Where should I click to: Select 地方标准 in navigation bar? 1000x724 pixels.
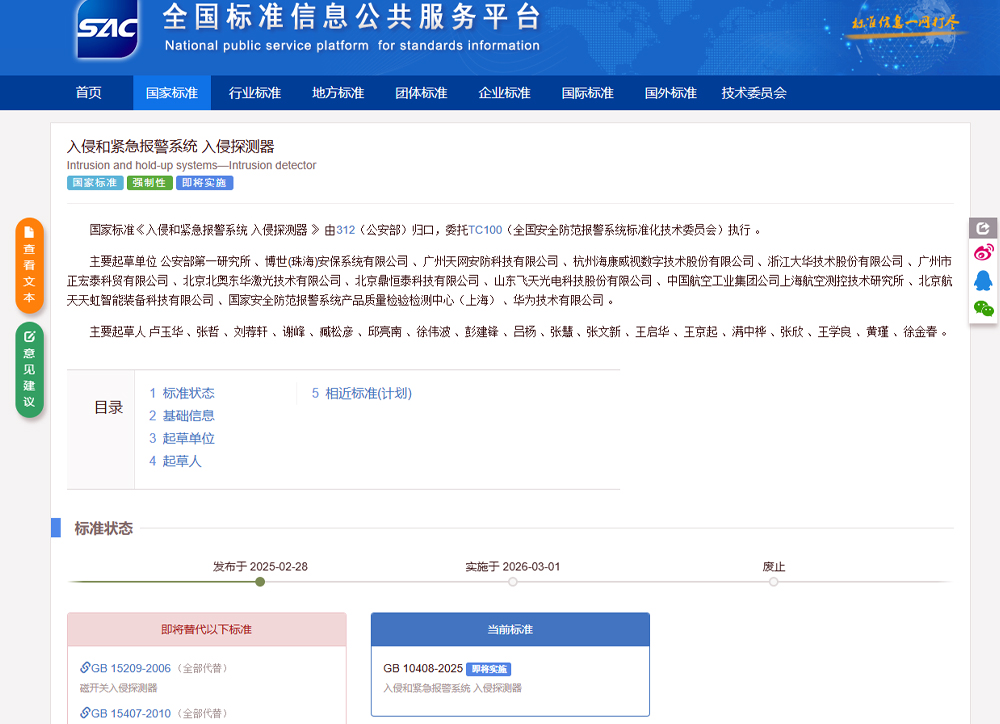(338, 93)
